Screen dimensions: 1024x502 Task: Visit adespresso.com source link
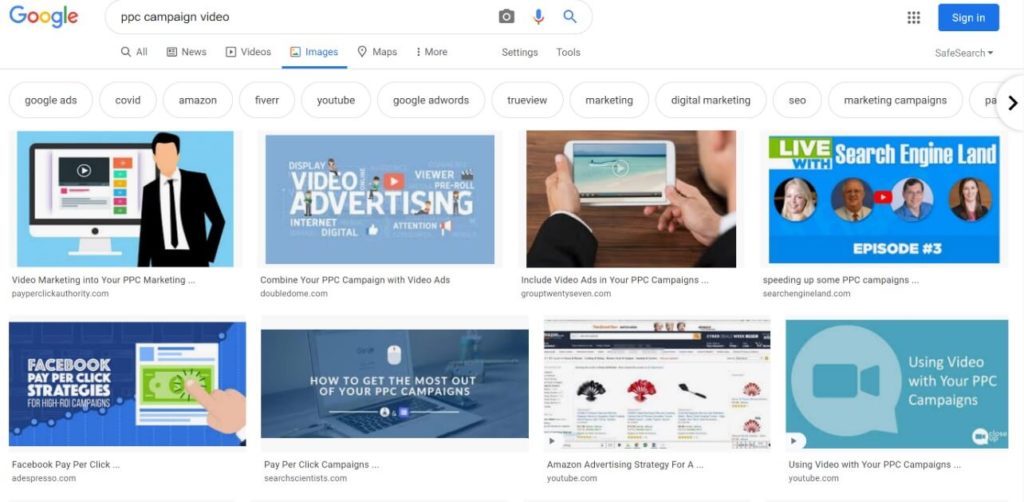point(44,478)
